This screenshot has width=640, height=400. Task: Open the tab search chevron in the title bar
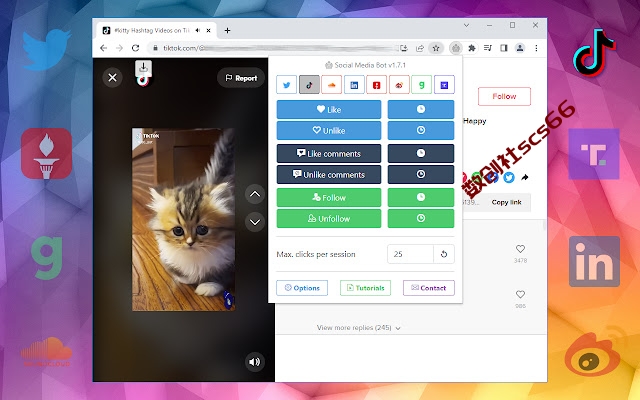(x=466, y=25)
